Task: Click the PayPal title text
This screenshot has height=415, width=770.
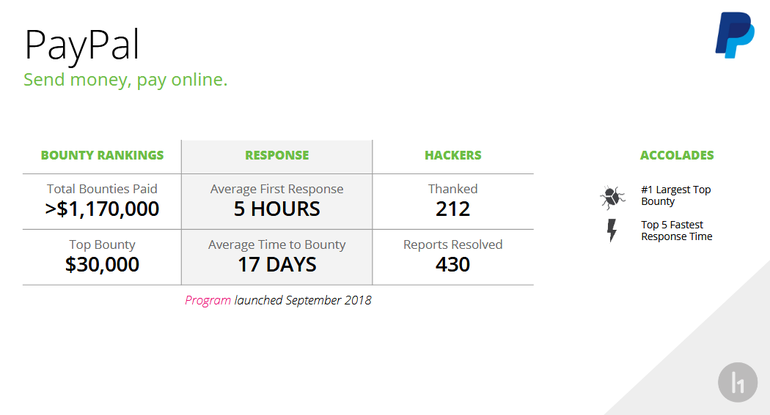Action: click(x=83, y=45)
